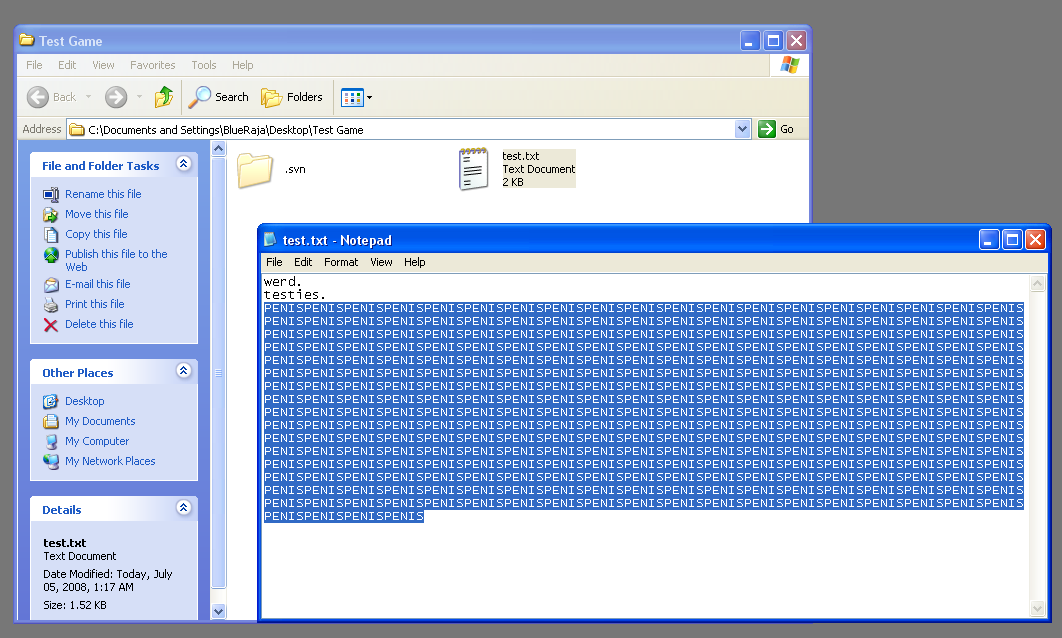Open Explorer's Edit menu
Image resolution: width=1062 pixels, height=638 pixels.
[67, 65]
